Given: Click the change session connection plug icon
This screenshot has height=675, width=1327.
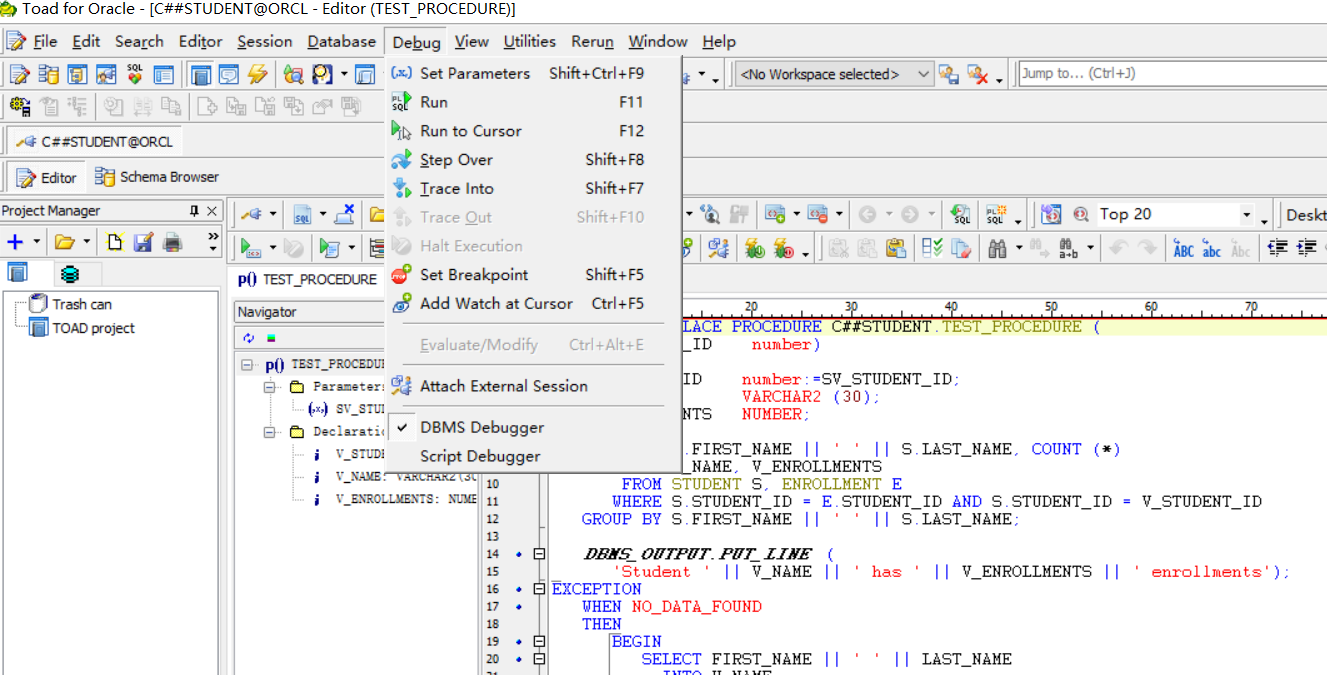Looking at the screenshot, I should (x=250, y=214).
